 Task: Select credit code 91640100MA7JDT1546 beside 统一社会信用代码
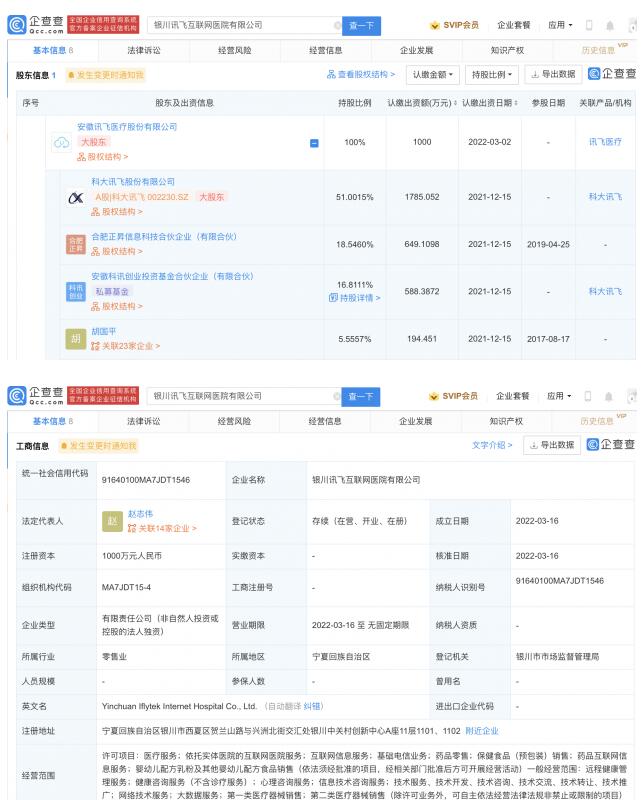(146, 480)
